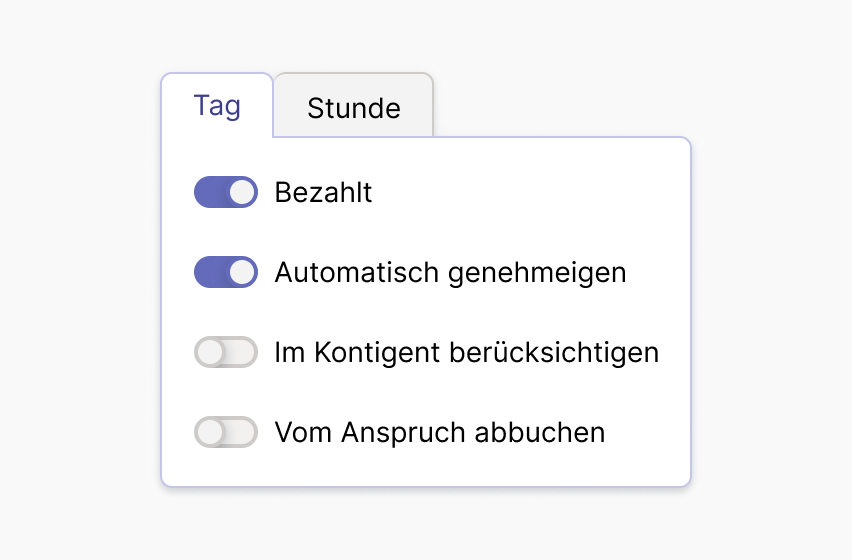The width and height of the screenshot is (852, 560).
Task: Click the Automatisch genehmeigen label text
Action: click(x=450, y=272)
